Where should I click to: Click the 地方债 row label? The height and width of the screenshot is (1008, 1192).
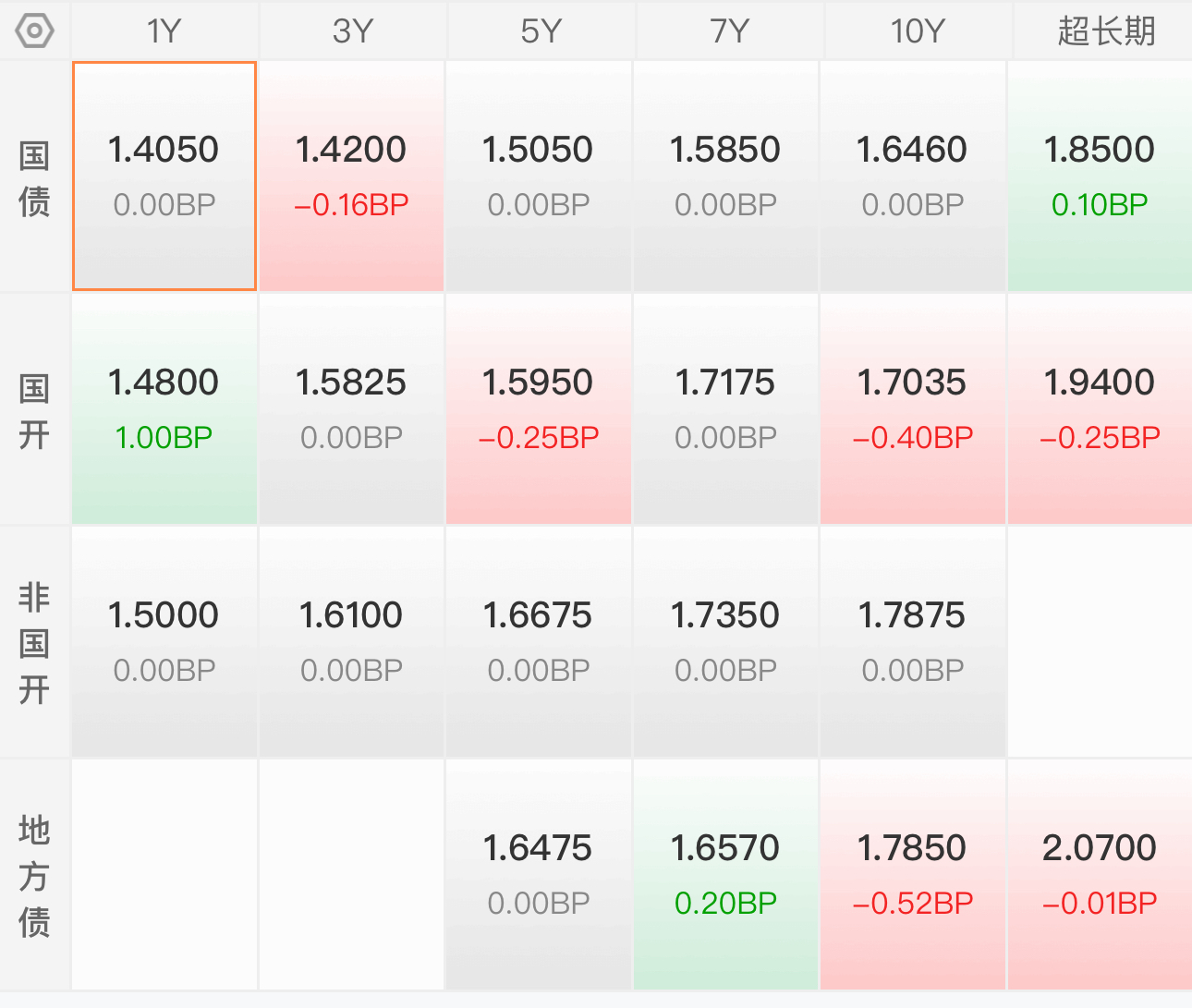click(34, 876)
